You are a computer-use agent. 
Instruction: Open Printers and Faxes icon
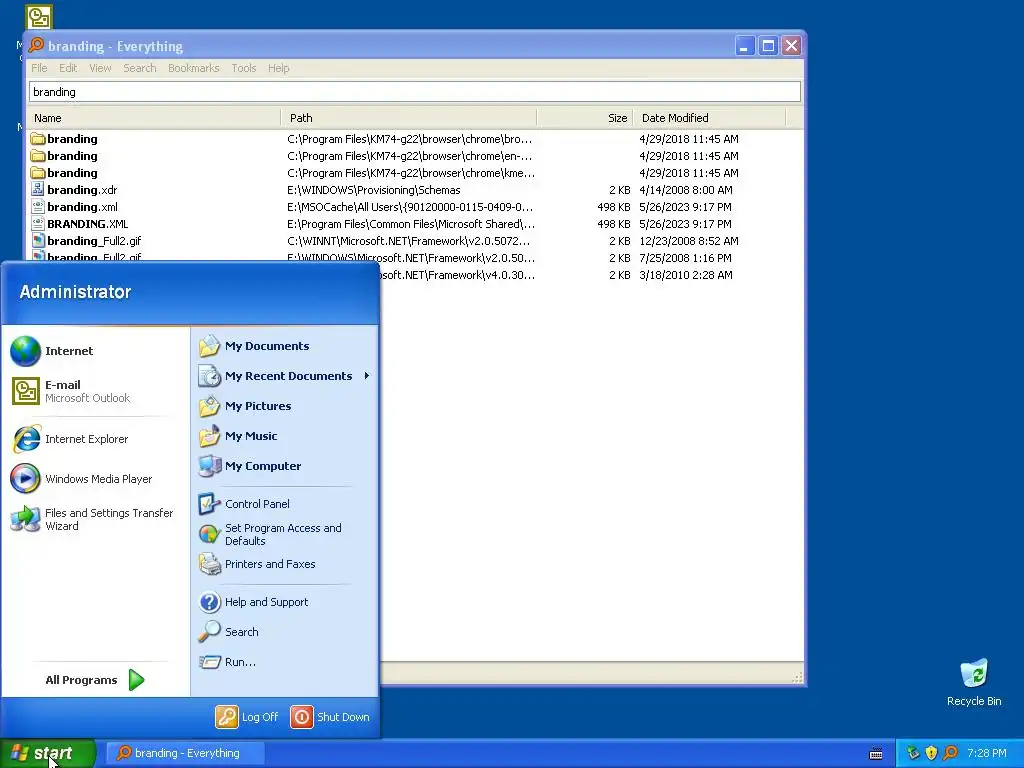coord(210,564)
